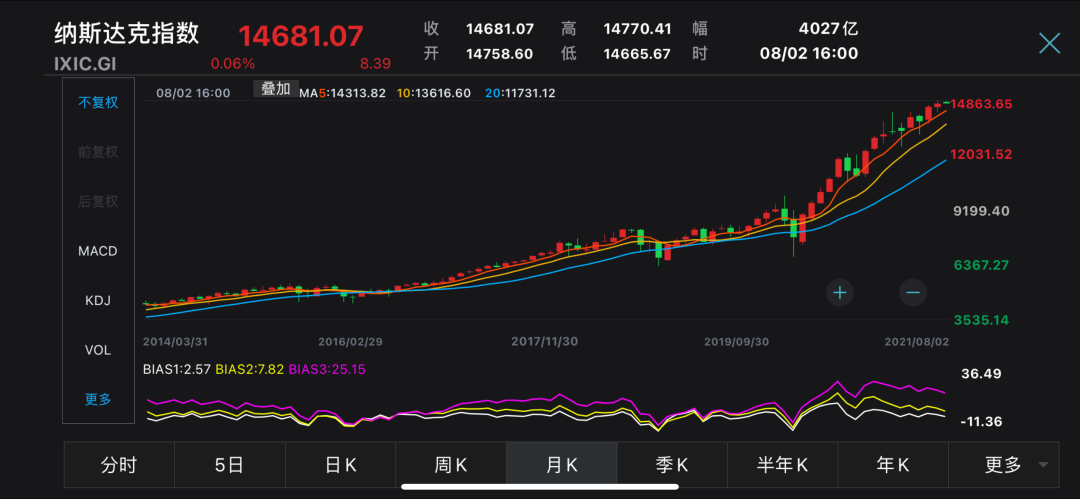Tap the ticker code IXIC.GI
This screenshot has height=499, width=1080.
86,63
